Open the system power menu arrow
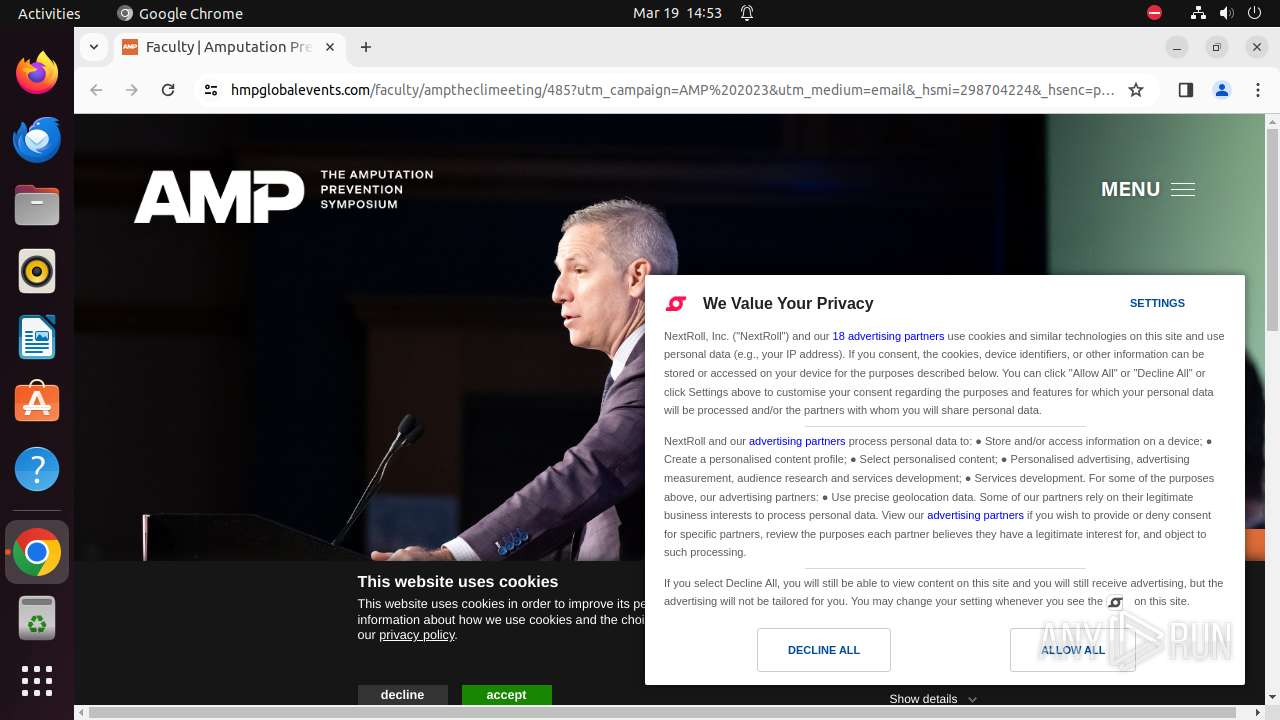 [1255, 13]
